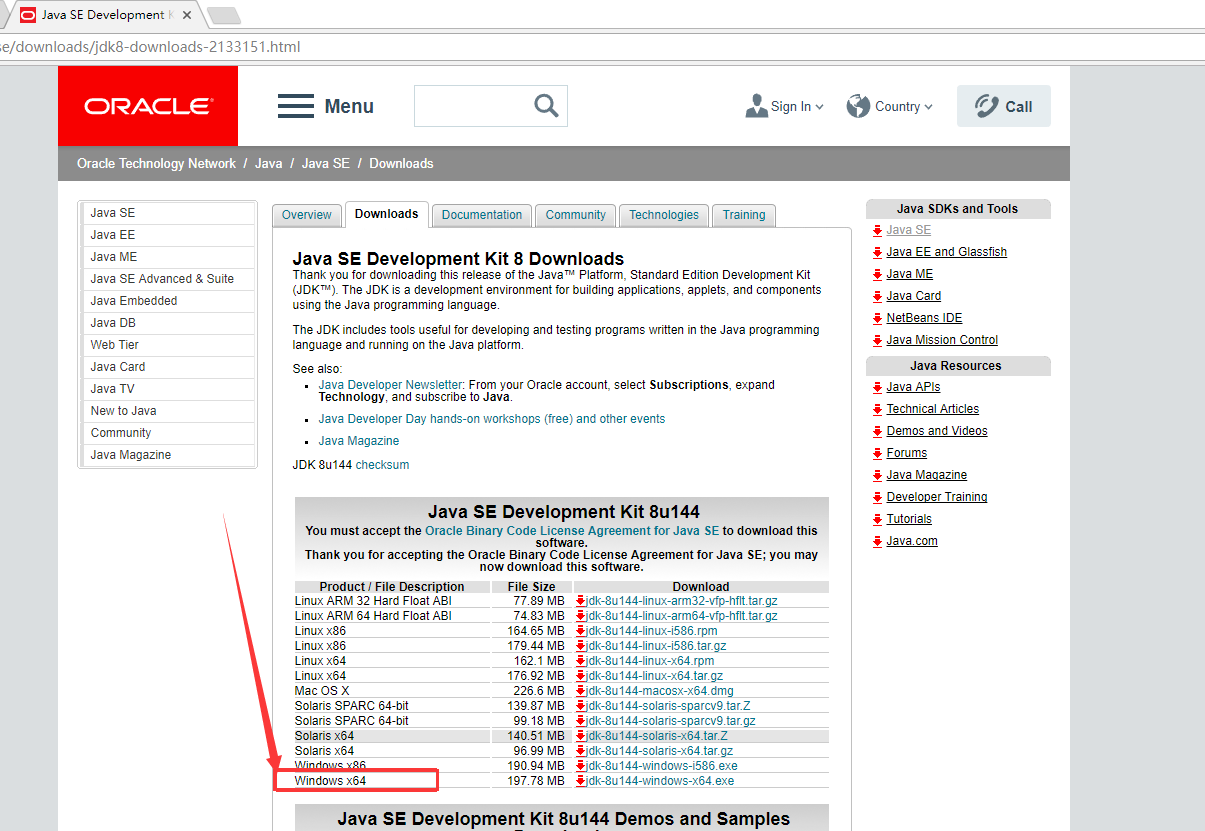Open the Documentation tab
Image resolution: width=1205 pixels, height=831 pixels.
[x=482, y=215]
